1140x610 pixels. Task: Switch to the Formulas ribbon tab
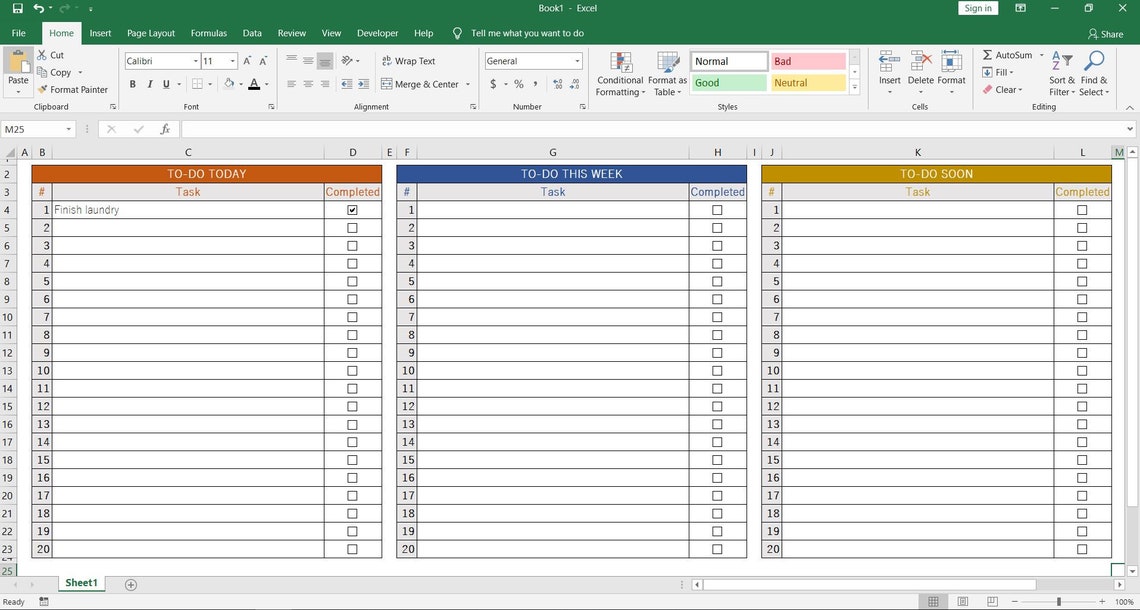click(x=208, y=32)
